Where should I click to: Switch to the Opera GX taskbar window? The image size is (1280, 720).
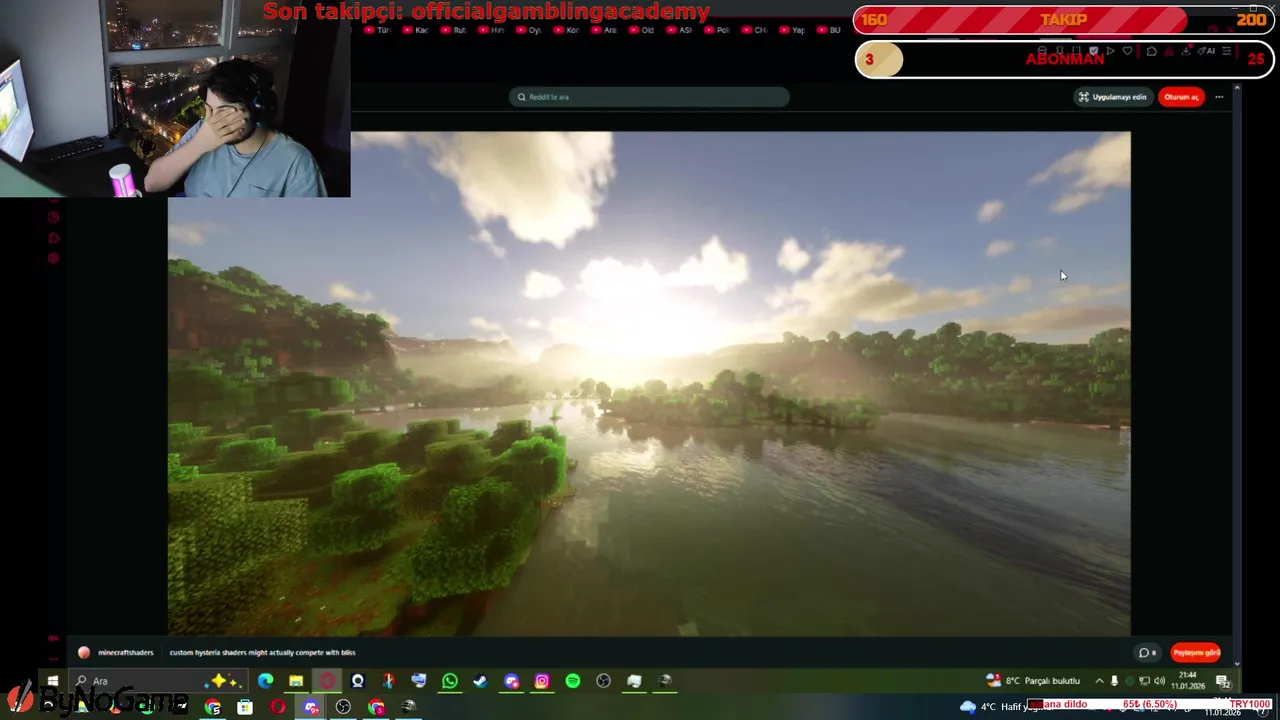(327, 681)
